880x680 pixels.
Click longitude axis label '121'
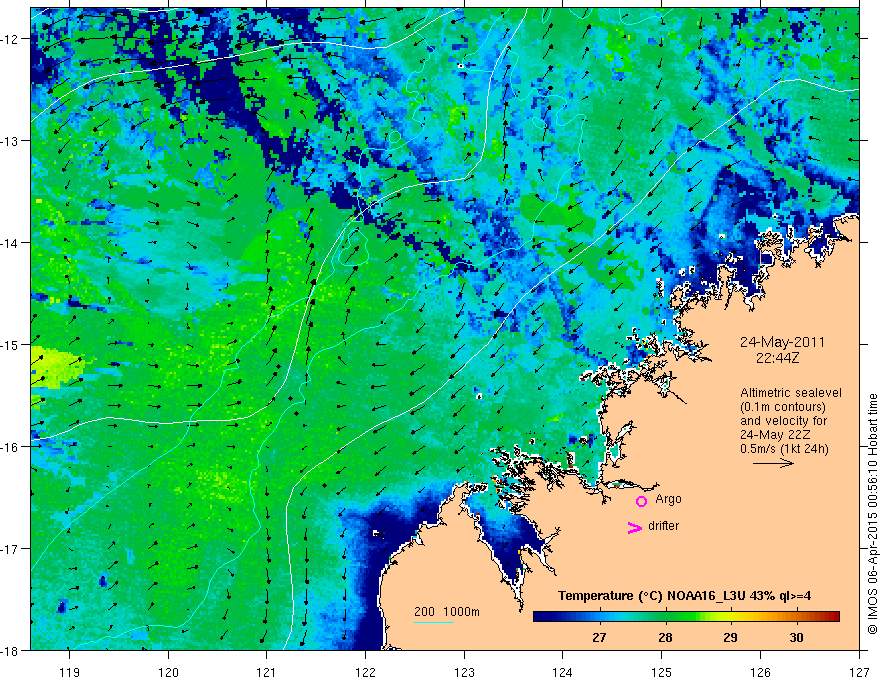[267, 672]
